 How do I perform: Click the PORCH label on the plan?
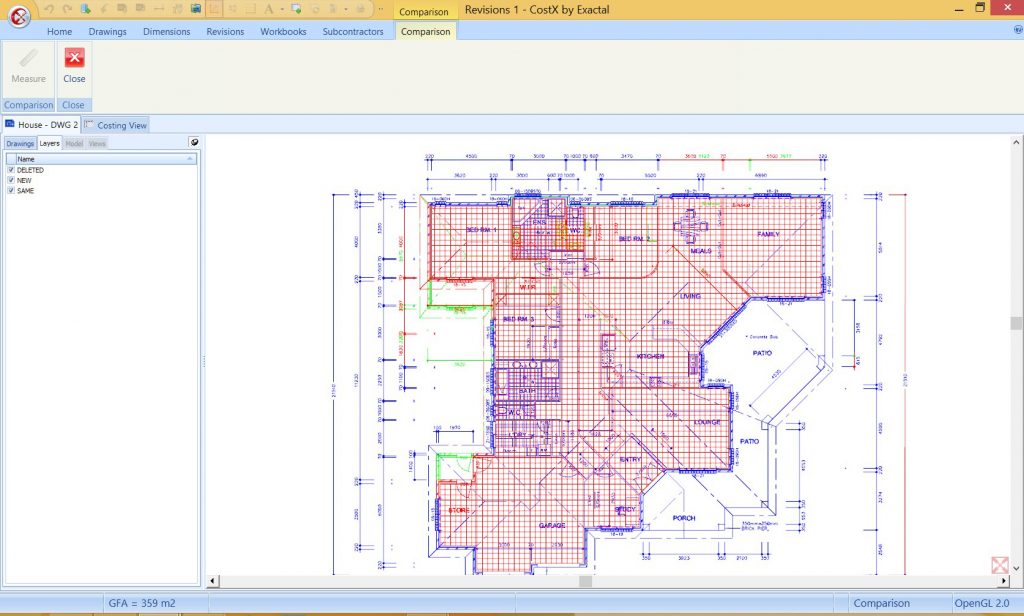tap(684, 518)
